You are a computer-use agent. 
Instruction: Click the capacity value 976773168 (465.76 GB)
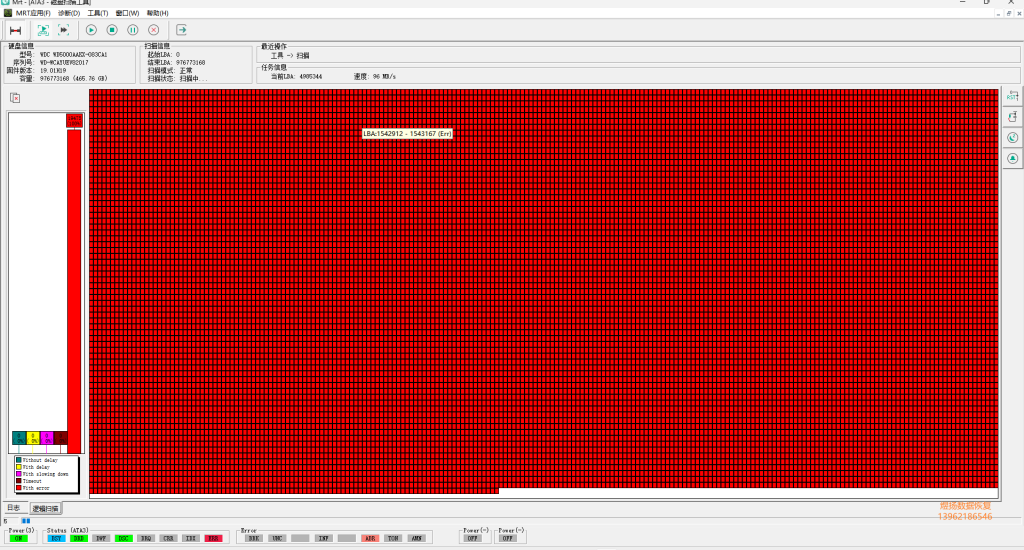74,78
